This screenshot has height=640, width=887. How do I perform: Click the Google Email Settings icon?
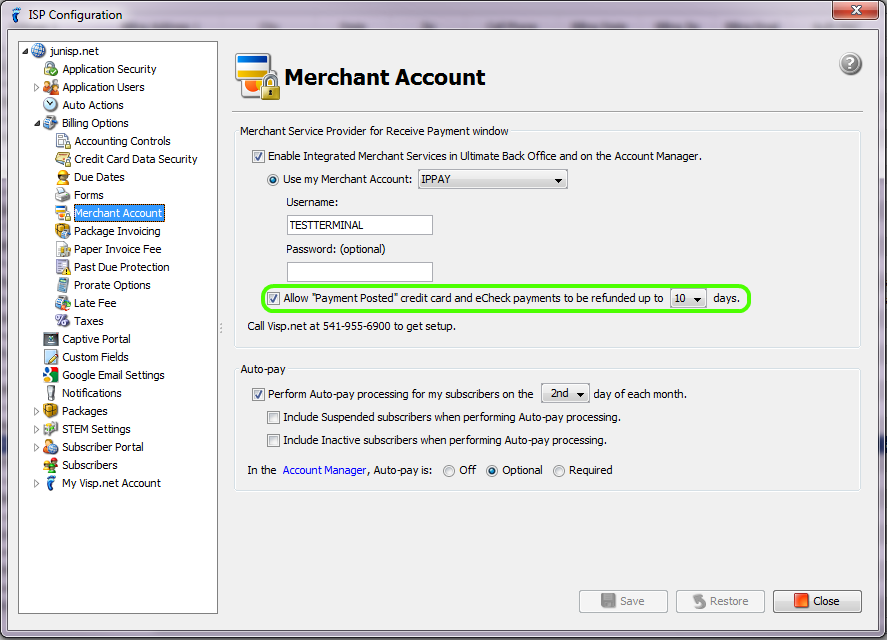(51, 375)
